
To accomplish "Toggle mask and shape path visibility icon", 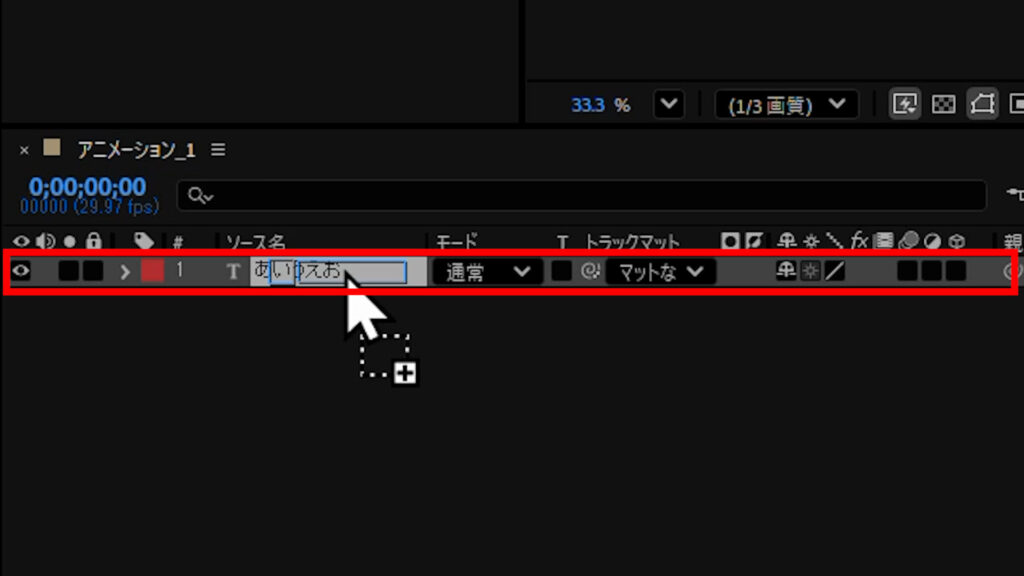I will (982, 104).
